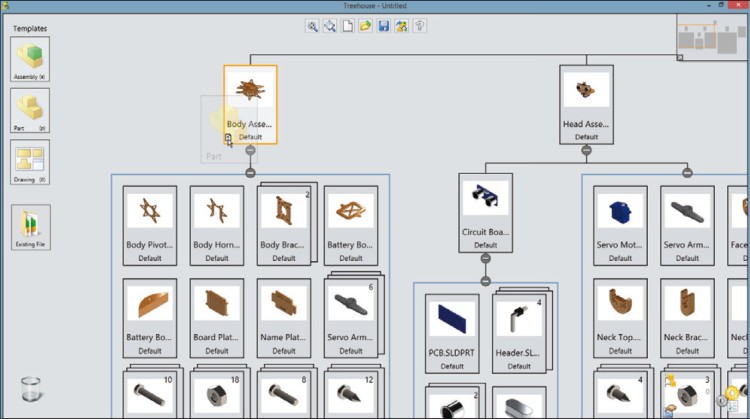Click the zoom to area magnifier icon
Viewport: 750px width, 419px height.
click(313, 27)
